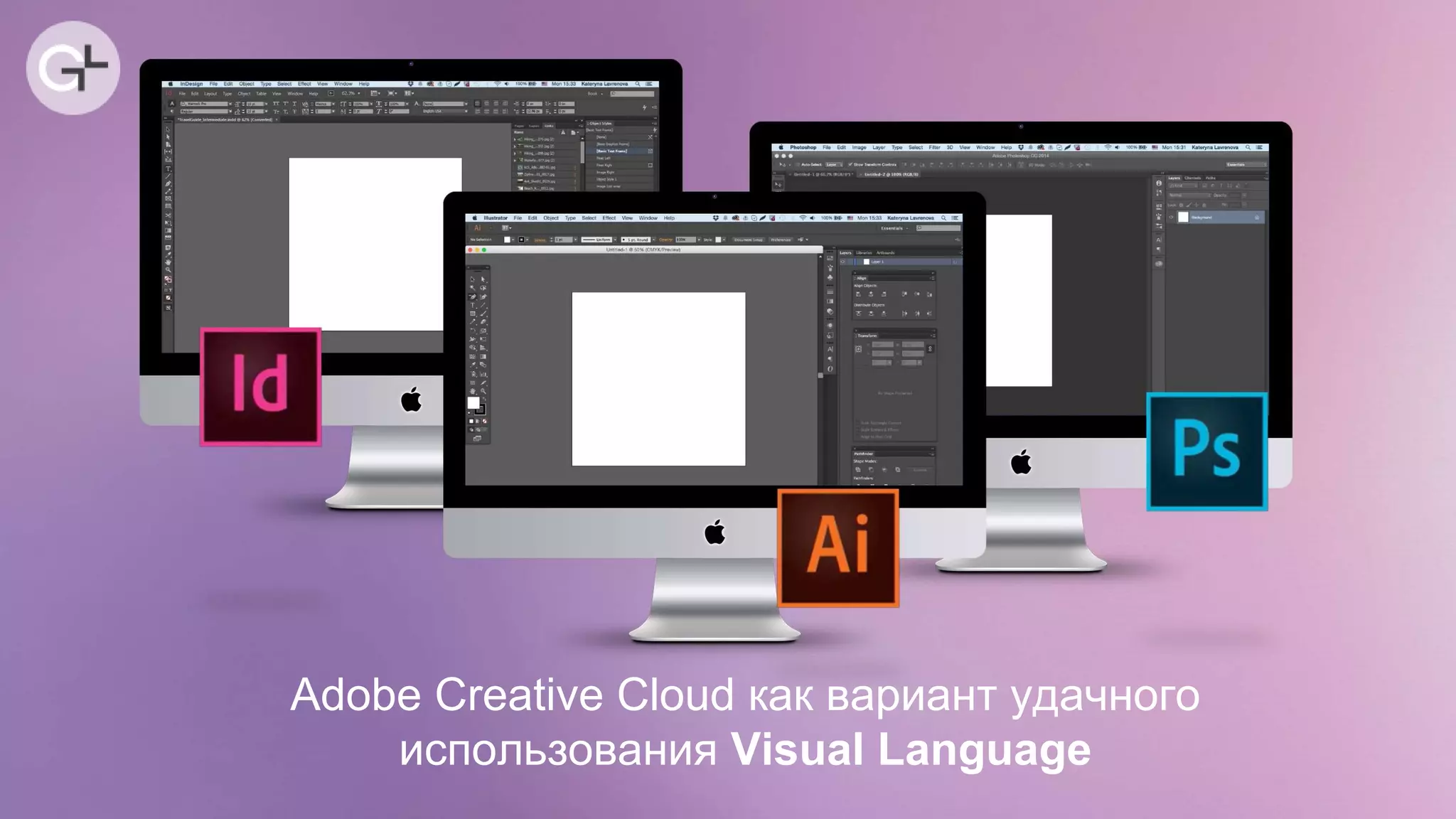1456x819 pixels.
Task: Open the Book workspace dropdown in InDesign
Action: (x=594, y=93)
